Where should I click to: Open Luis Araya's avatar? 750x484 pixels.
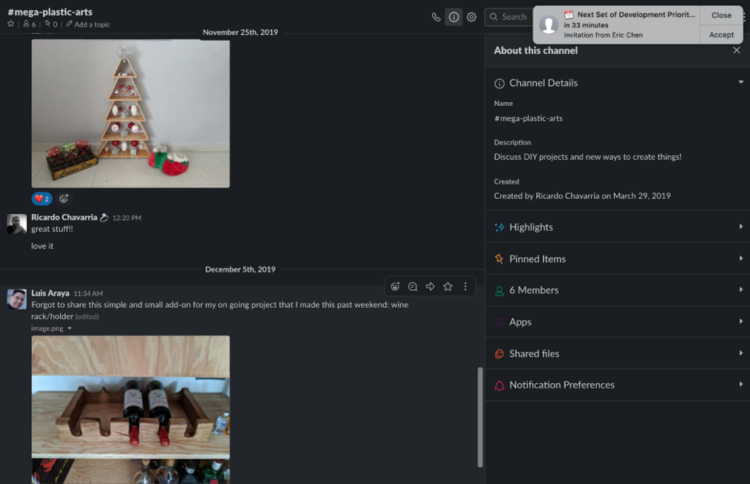click(x=17, y=299)
